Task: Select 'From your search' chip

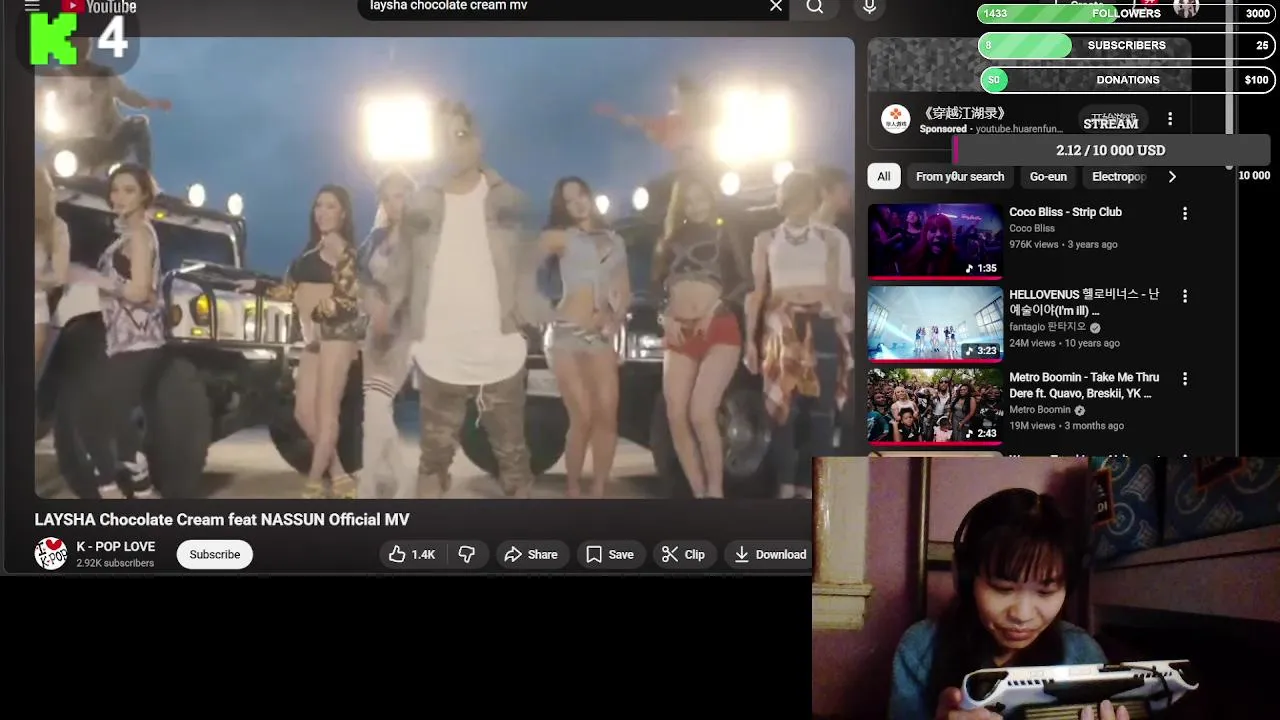Action: (960, 176)
